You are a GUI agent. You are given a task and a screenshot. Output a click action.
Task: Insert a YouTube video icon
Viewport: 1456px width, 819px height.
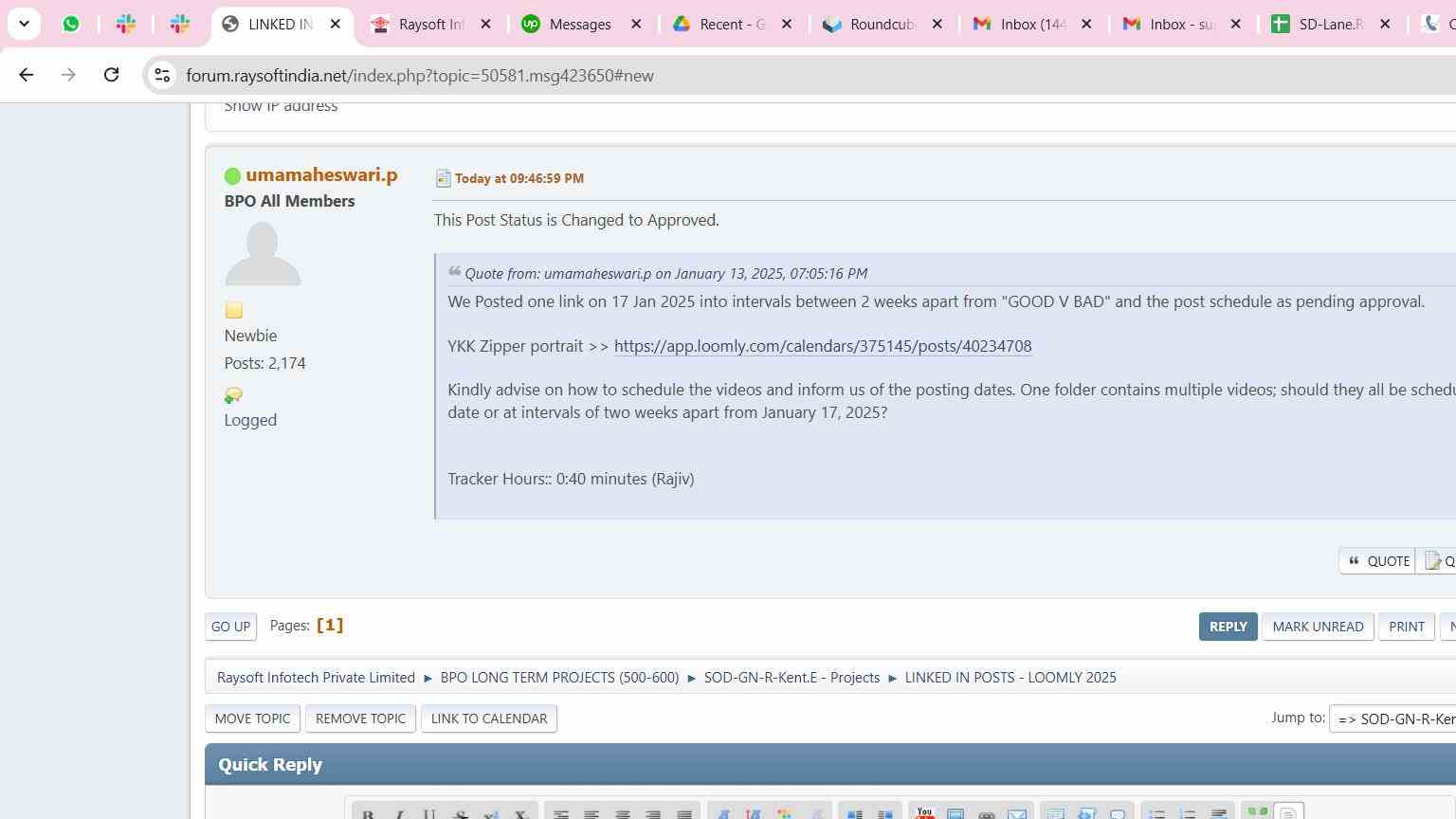pos(924,813)
